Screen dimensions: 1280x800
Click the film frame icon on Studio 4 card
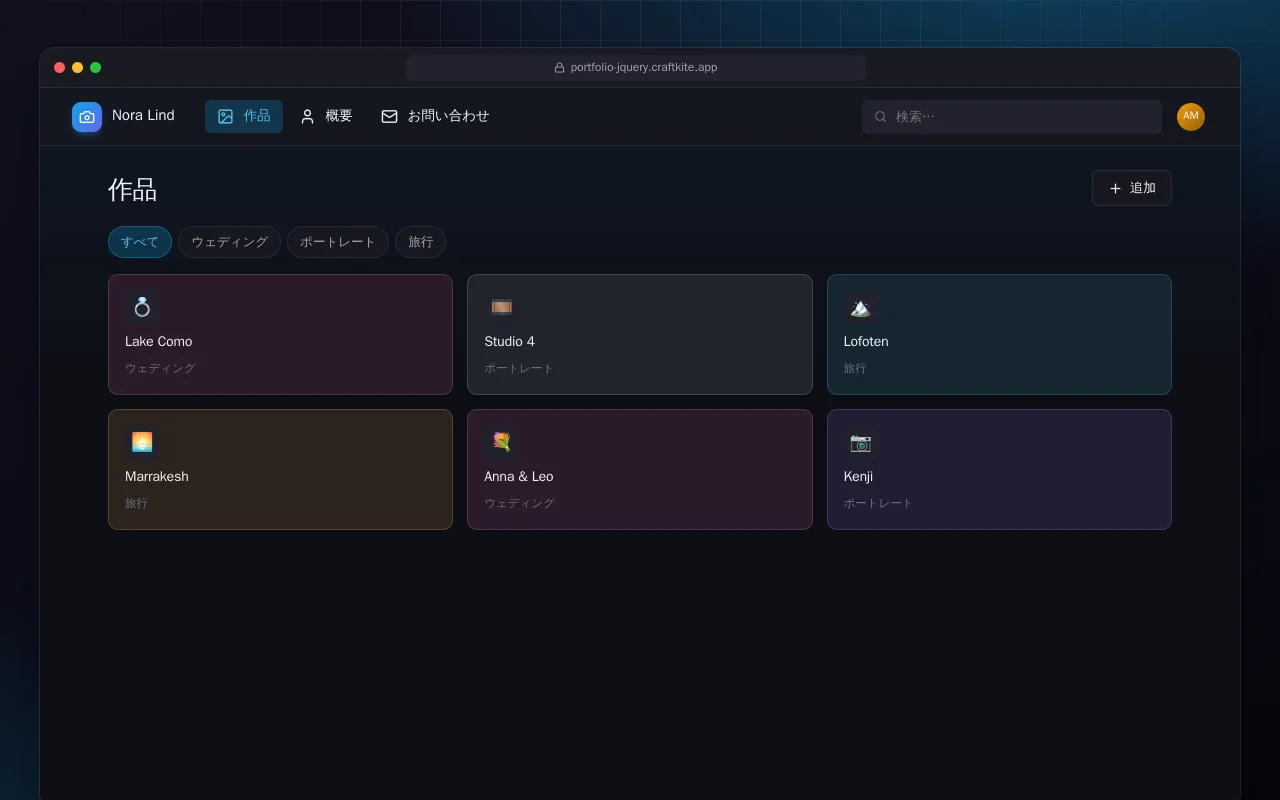[x=501, y=307]
